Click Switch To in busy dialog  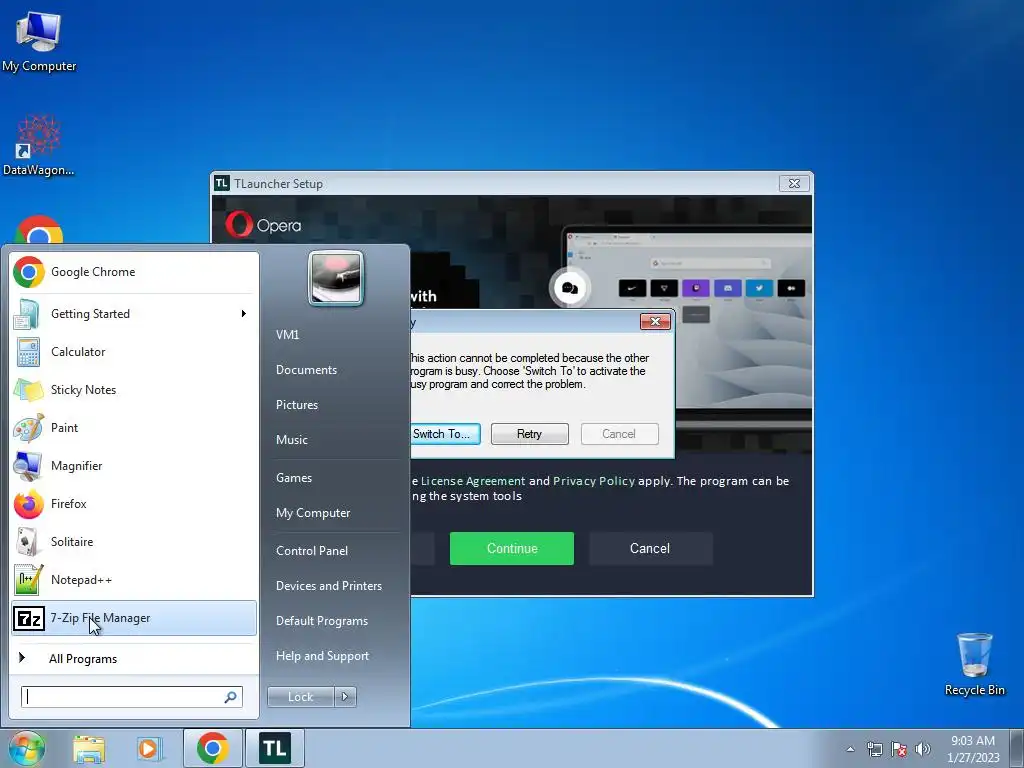tap(445, 434)
